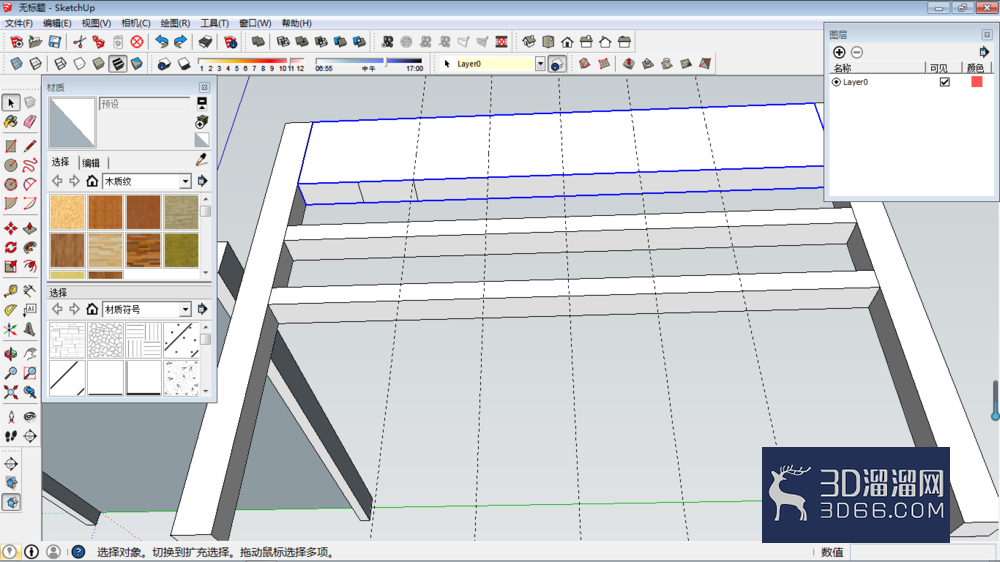Choose the Eraser tool

[x=30, y=121]
